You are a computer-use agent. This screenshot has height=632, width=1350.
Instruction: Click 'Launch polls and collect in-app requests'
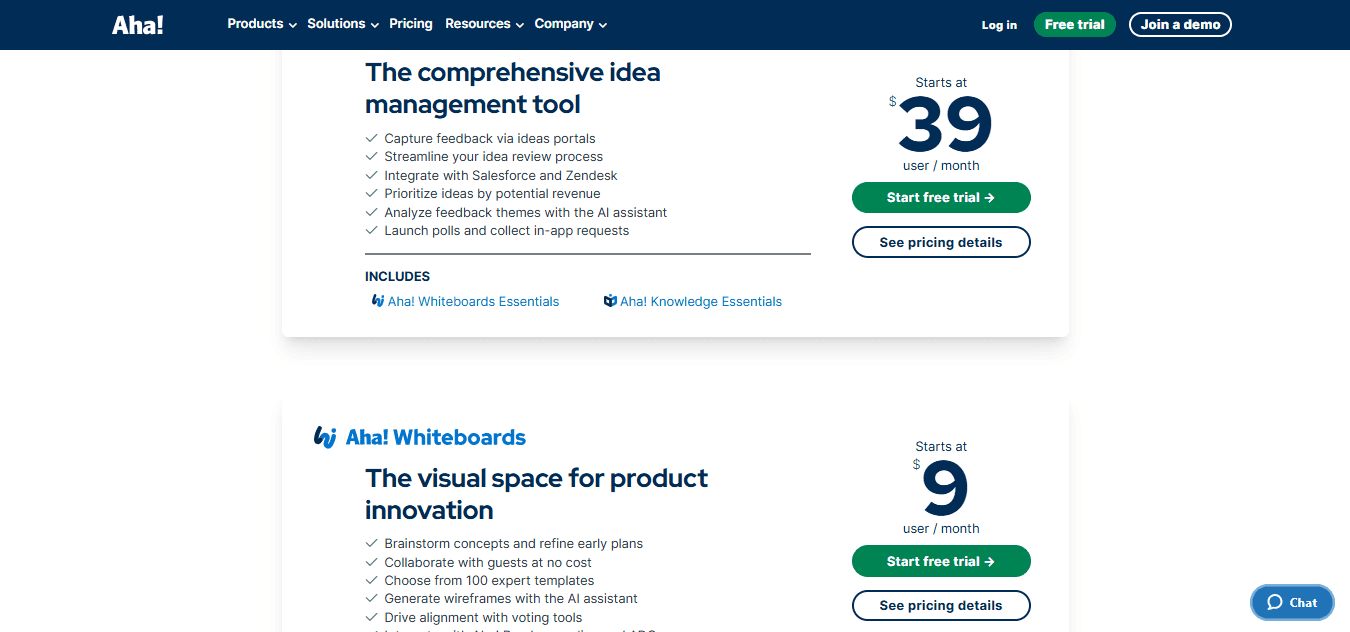pos(507,231)
